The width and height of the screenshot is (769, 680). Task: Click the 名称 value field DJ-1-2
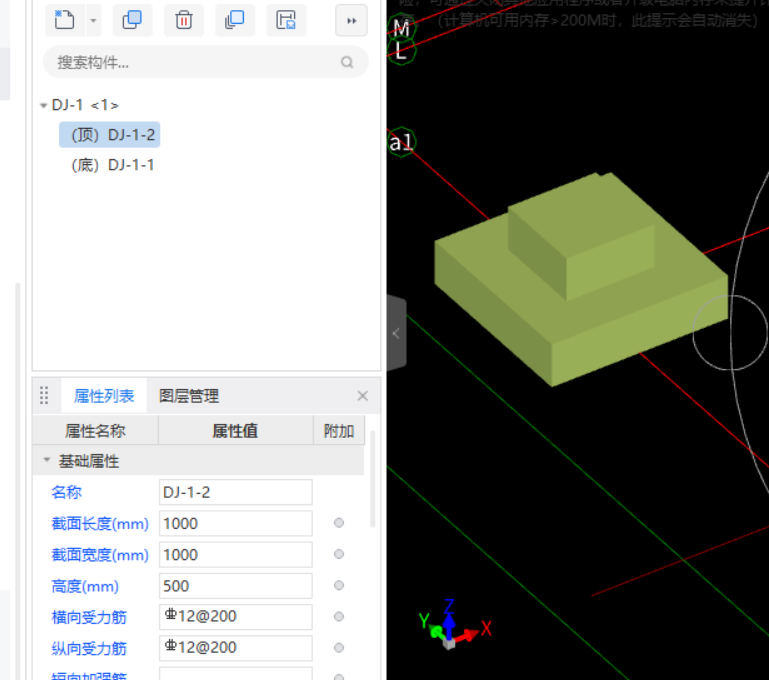(x=236, y=492)
